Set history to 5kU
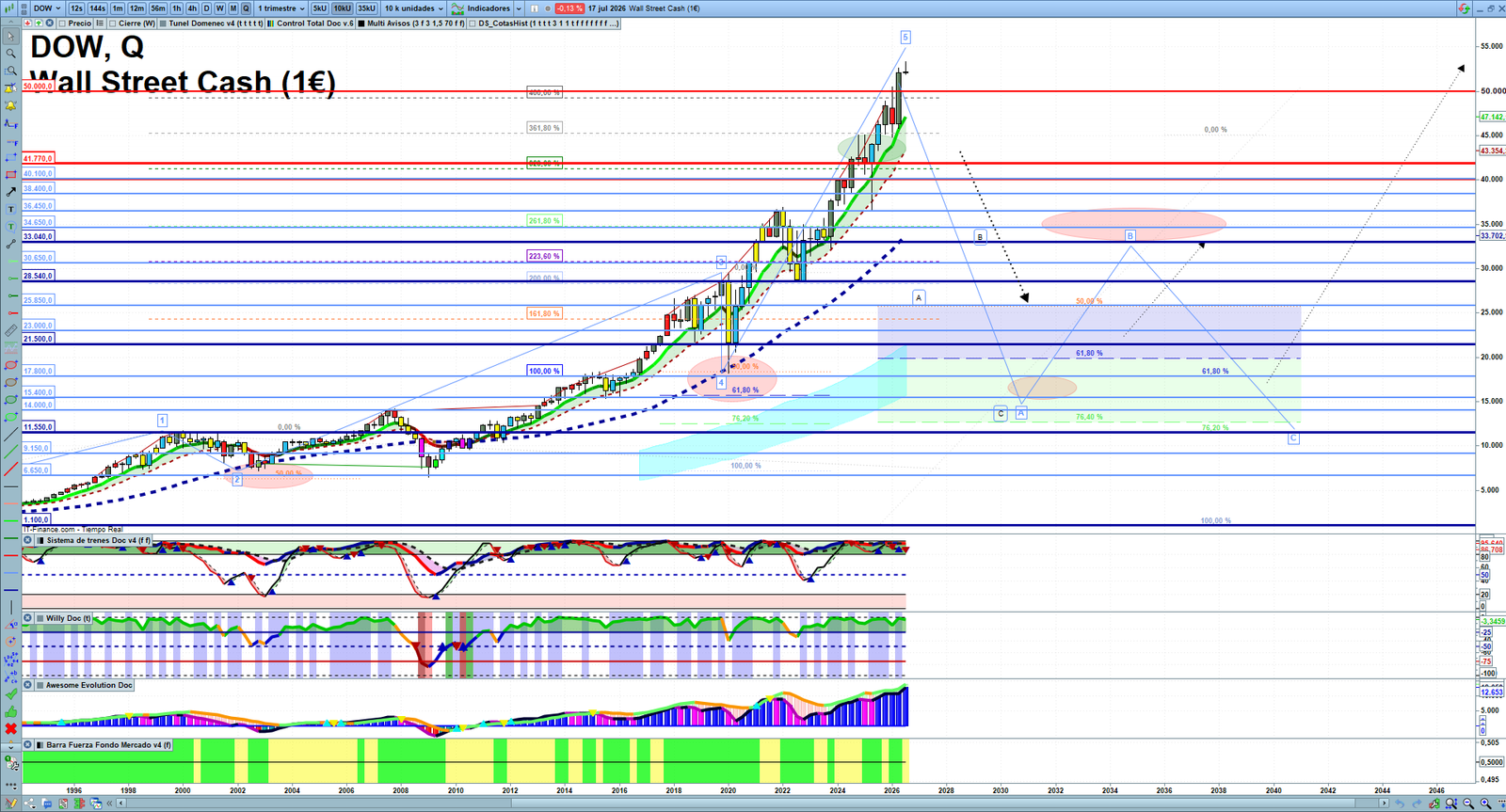 click(320, 8)
